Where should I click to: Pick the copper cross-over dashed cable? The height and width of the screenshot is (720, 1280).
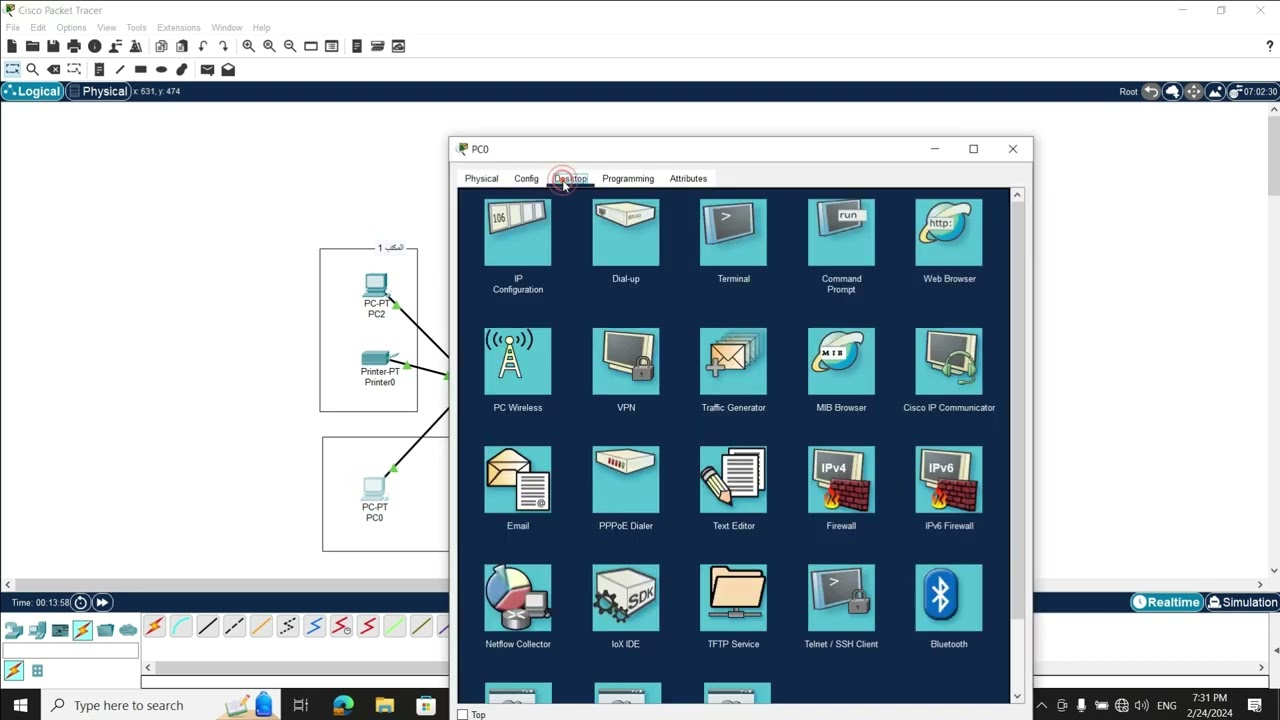click(x=234, y=627)
